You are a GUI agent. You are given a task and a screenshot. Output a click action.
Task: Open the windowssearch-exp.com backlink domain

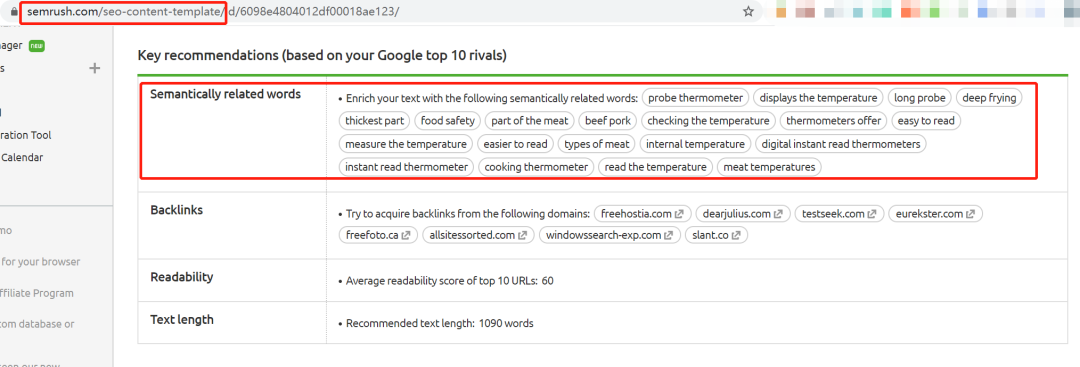[x=608, y=235]
